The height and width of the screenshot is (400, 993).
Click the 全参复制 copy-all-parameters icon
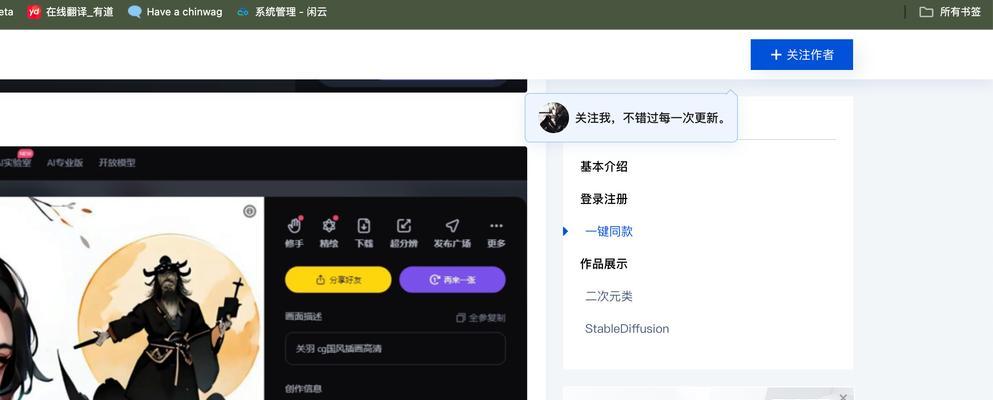[x=461, y=318]
